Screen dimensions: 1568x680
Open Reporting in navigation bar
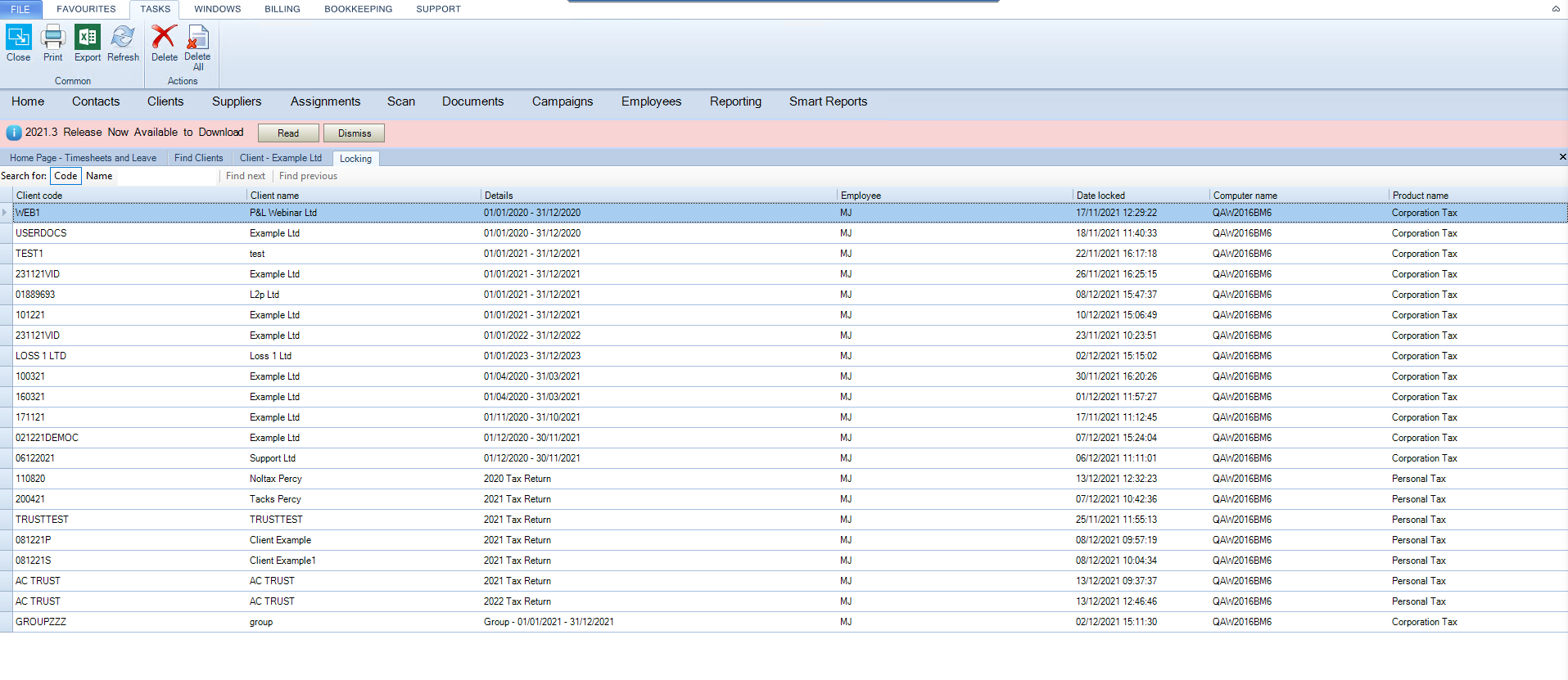coord(735,101)
